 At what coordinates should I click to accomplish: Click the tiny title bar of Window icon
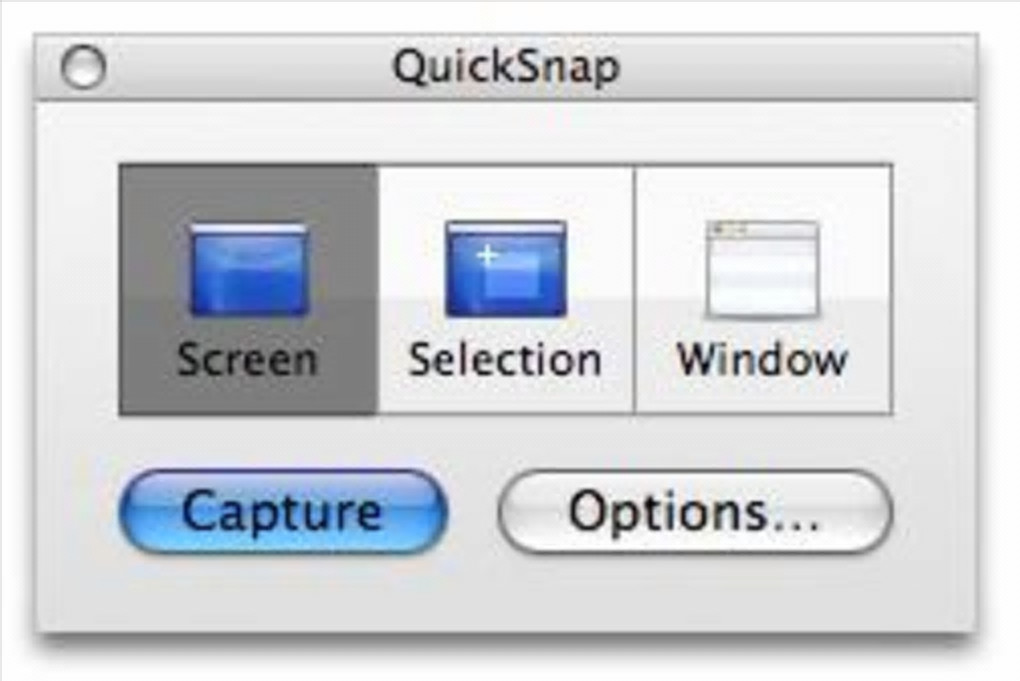762,230
